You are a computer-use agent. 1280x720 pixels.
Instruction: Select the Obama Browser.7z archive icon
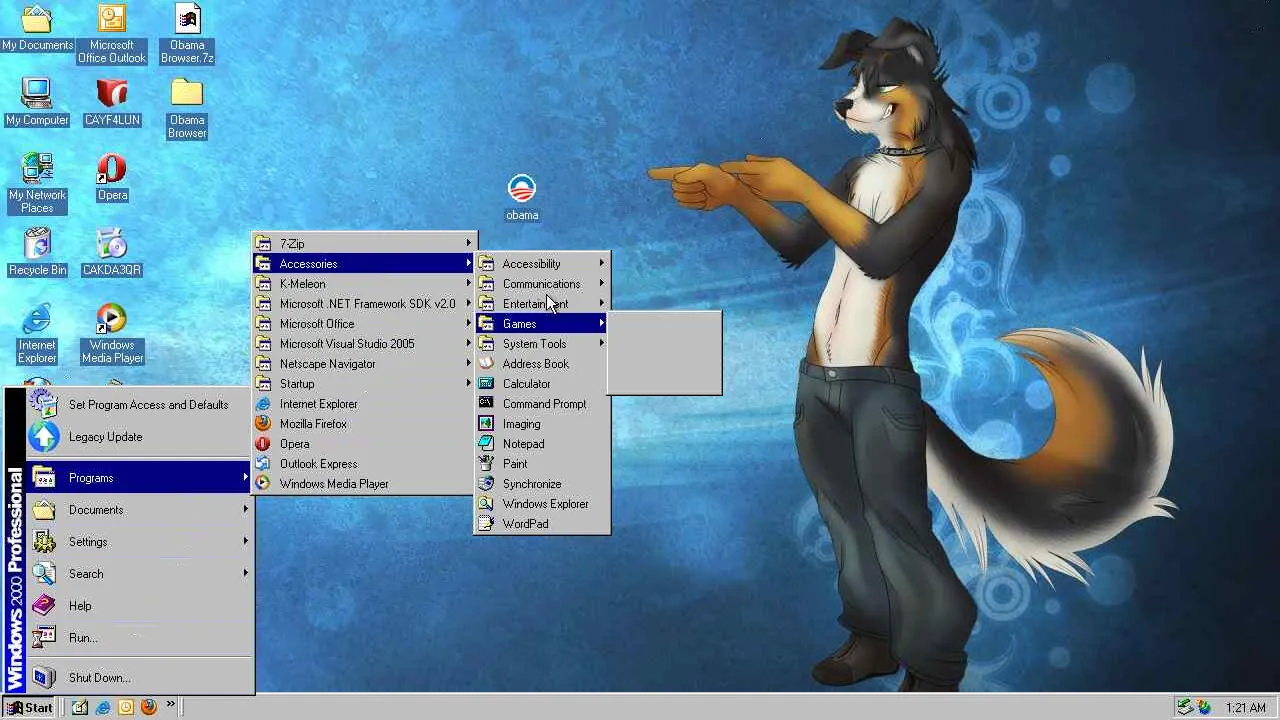coord(187,34)
